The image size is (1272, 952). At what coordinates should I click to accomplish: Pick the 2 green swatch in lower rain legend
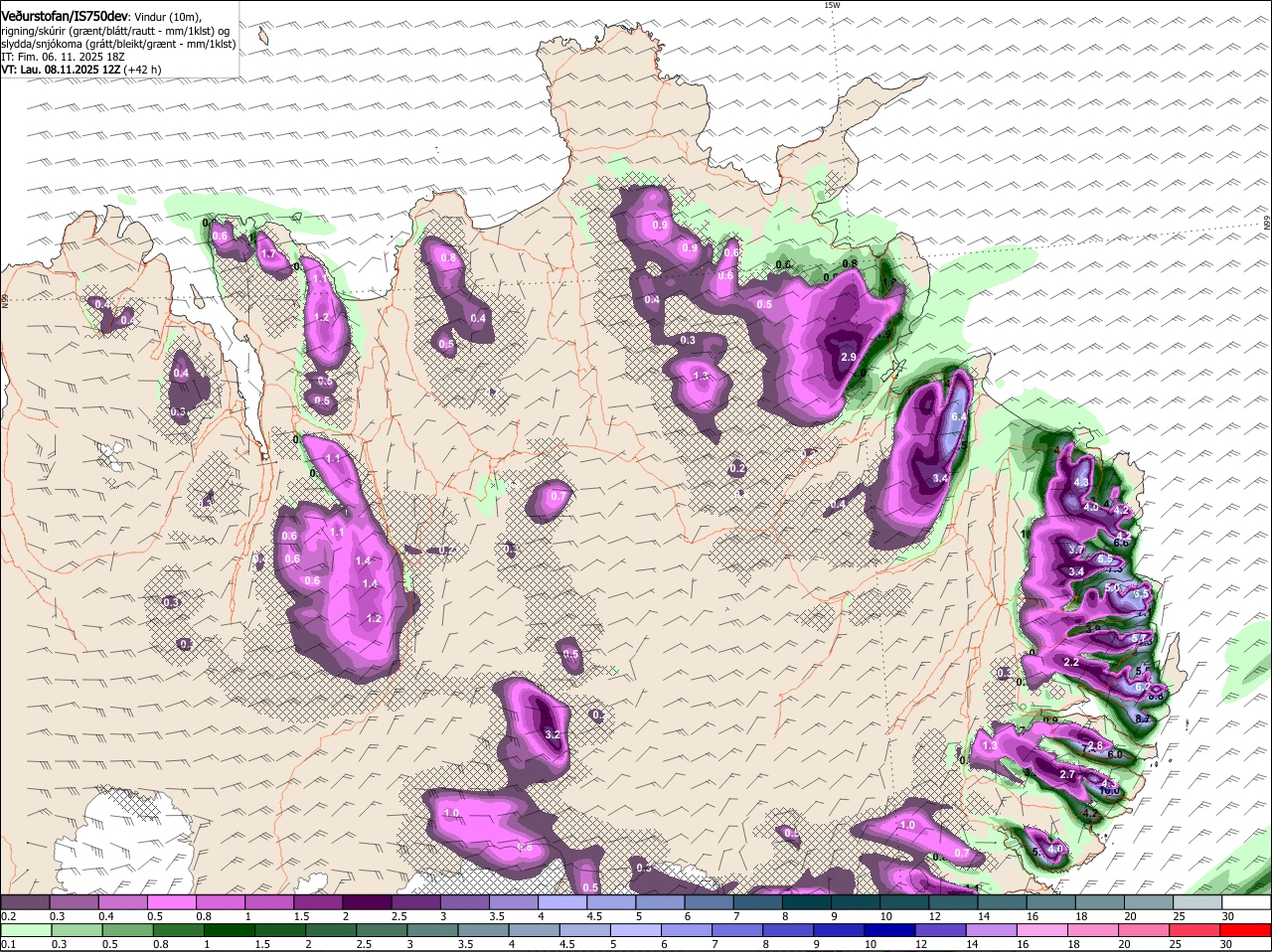332,930
